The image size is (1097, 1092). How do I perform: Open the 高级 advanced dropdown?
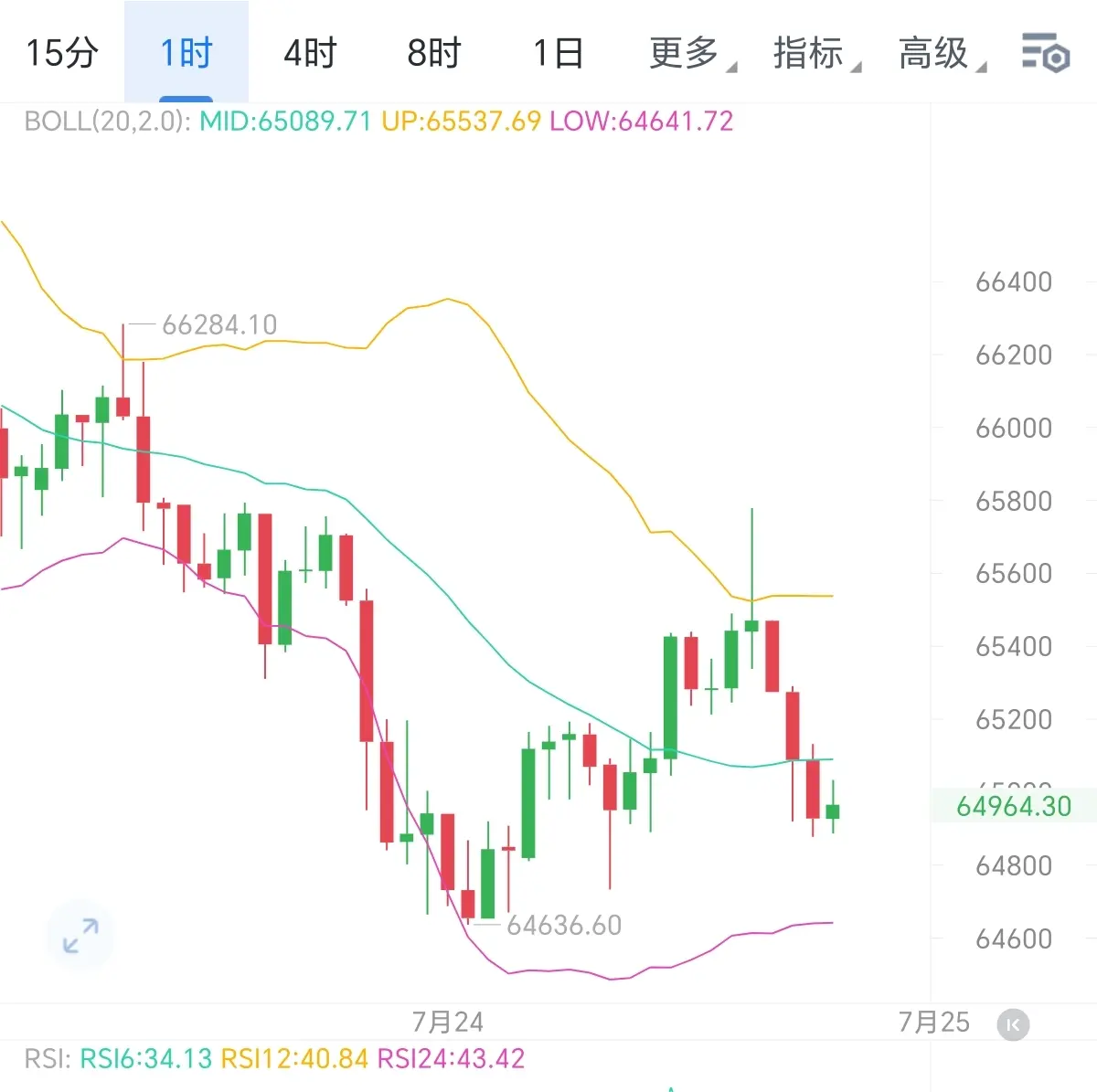pos(942,53)
